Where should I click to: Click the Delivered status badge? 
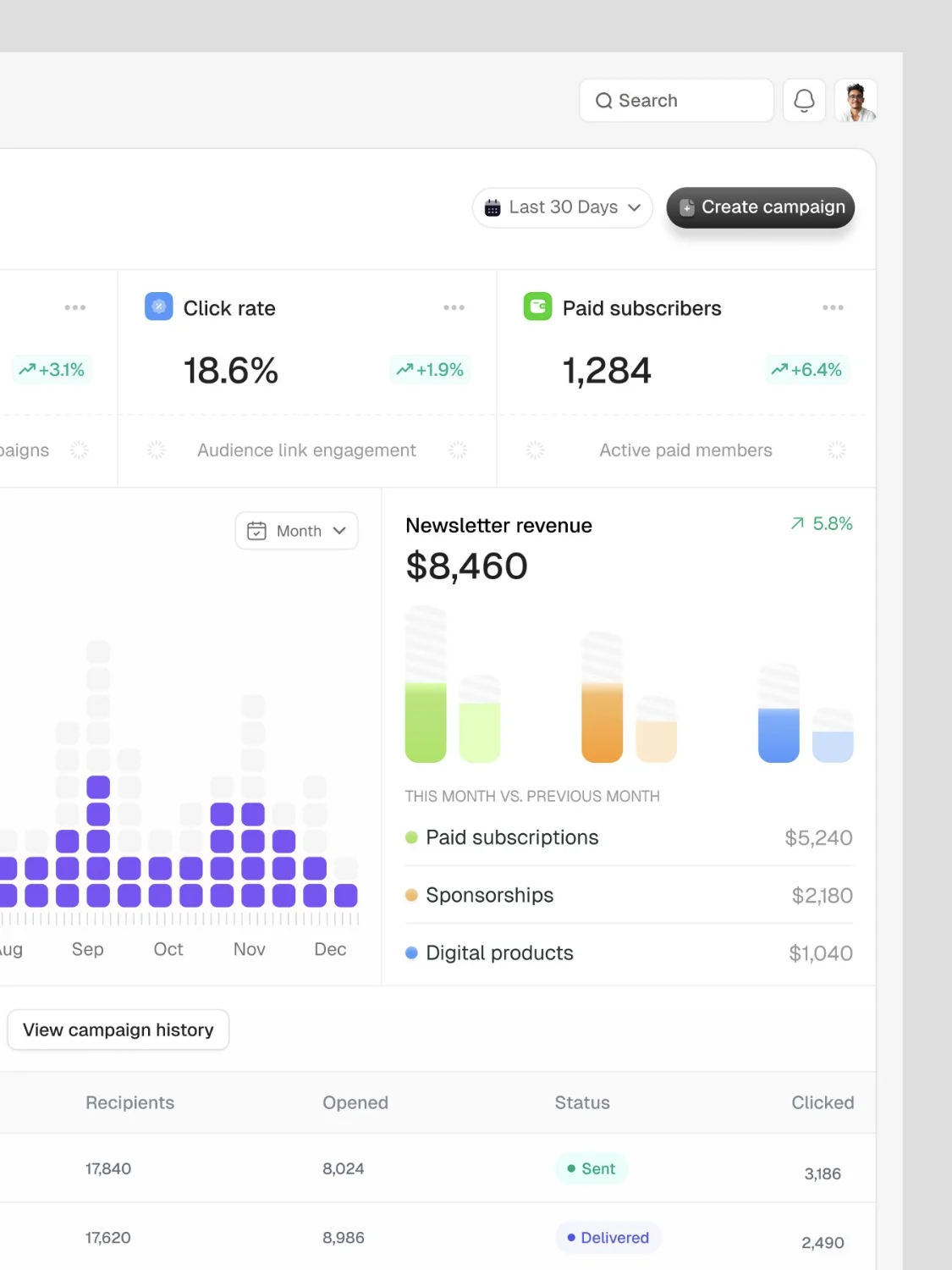click(608, 1238)
